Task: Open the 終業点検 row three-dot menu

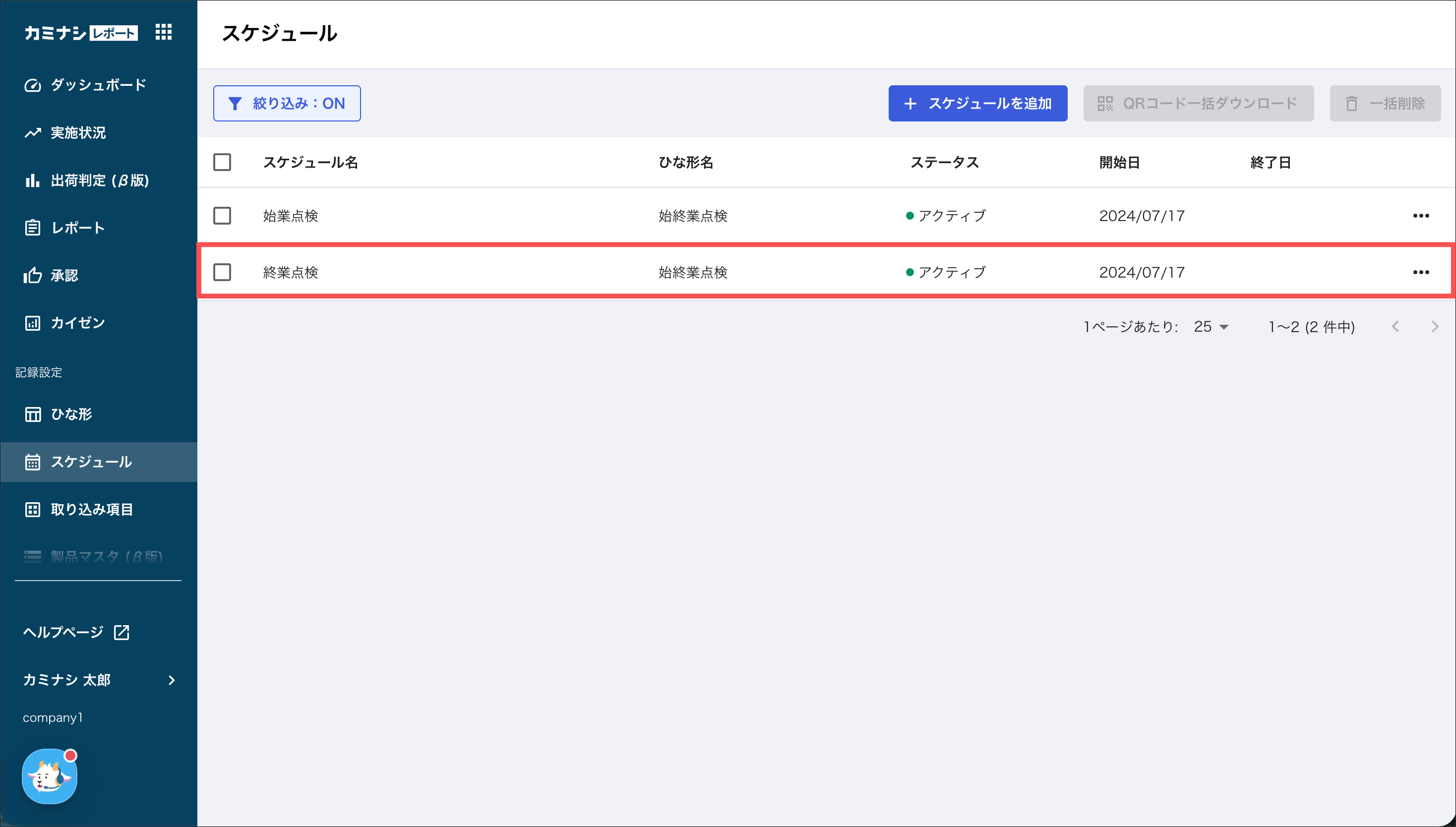Action: click(1421, 272)
